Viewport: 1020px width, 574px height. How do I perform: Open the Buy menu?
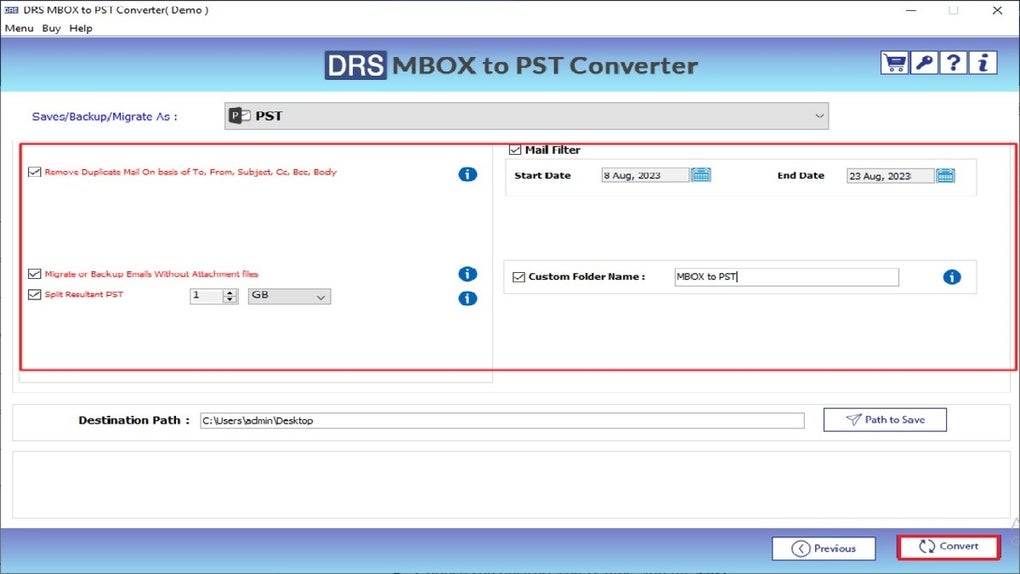tap(51, 28)
